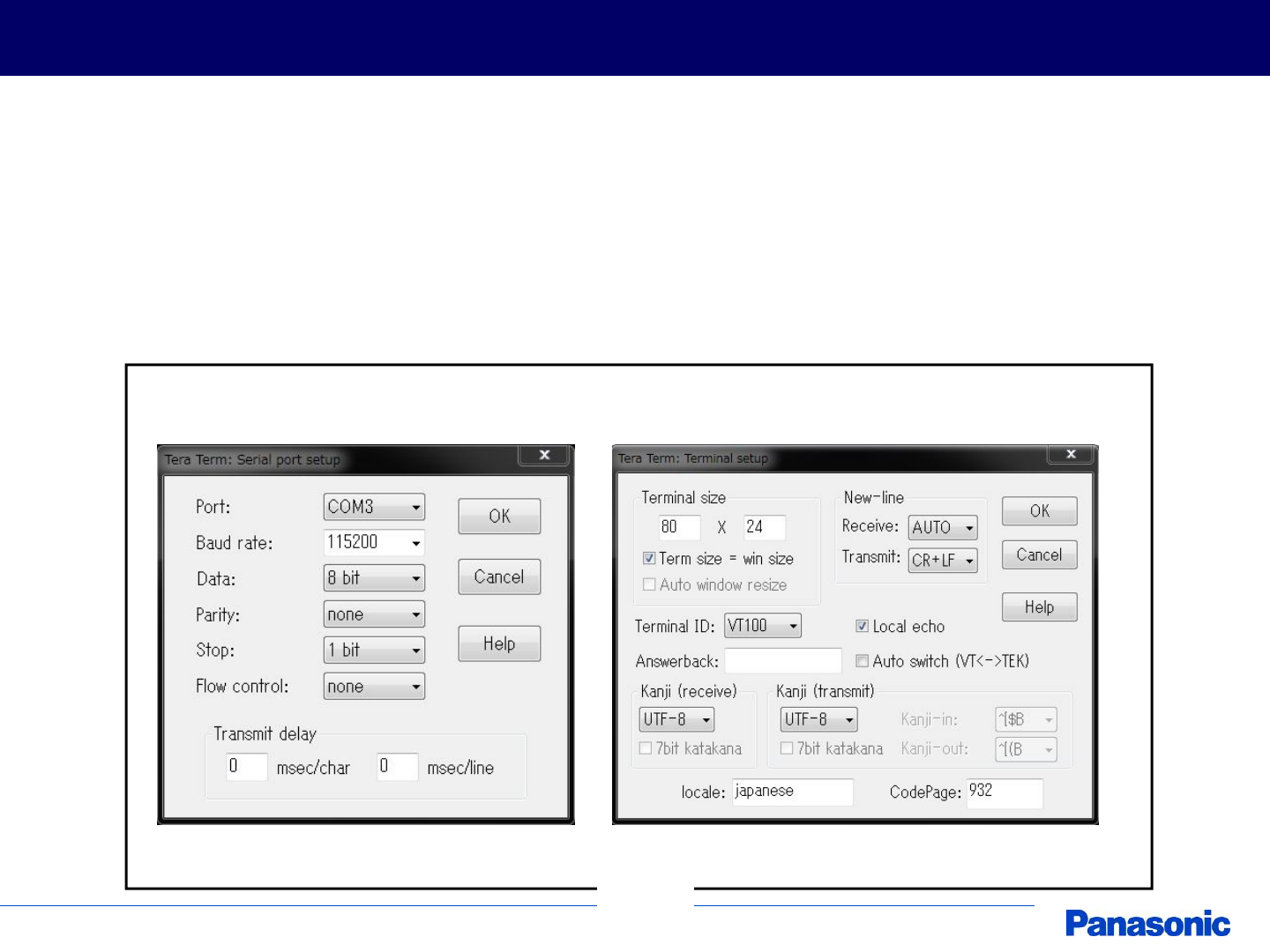This screenshot has width=1270, height=952.
Task: Click the Transmit delay group label
Action: (265, 733)
